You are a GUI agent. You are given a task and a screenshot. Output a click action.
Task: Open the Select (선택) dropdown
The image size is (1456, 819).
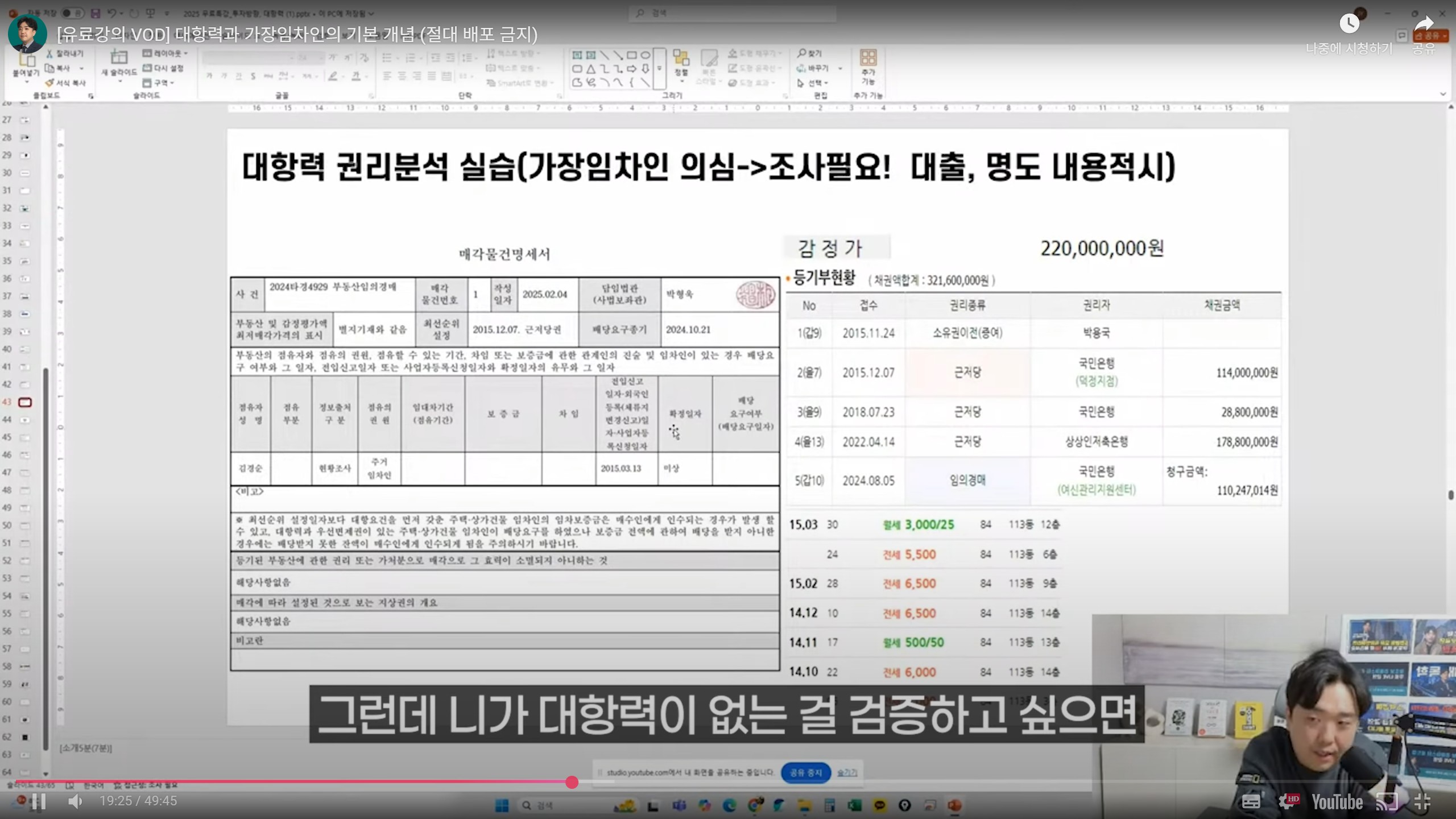tap(813, 83)
